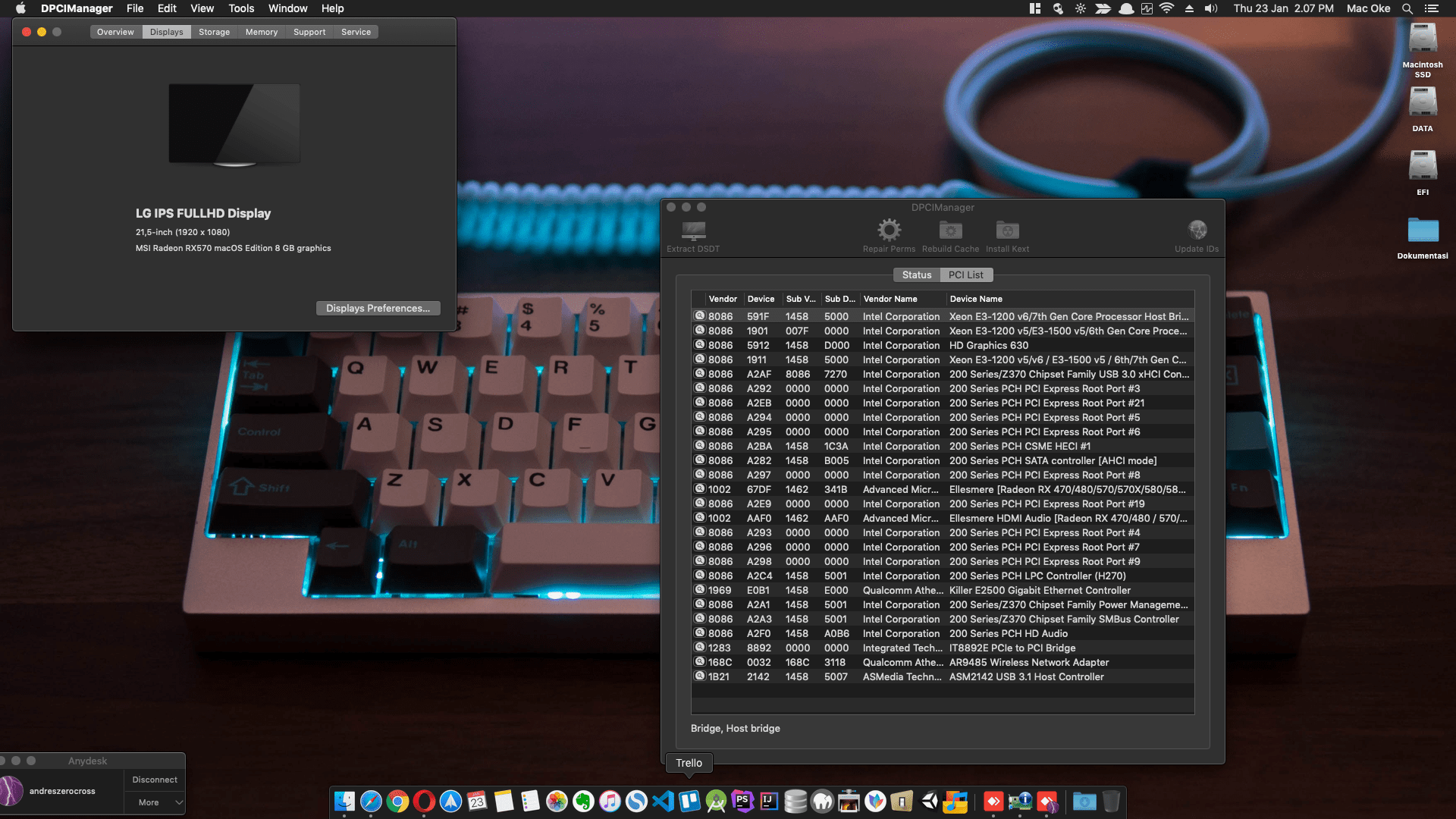Expand the More dropdown in Anydesk
Viewport: 1456px width, 819px height.
pos(155,802)
